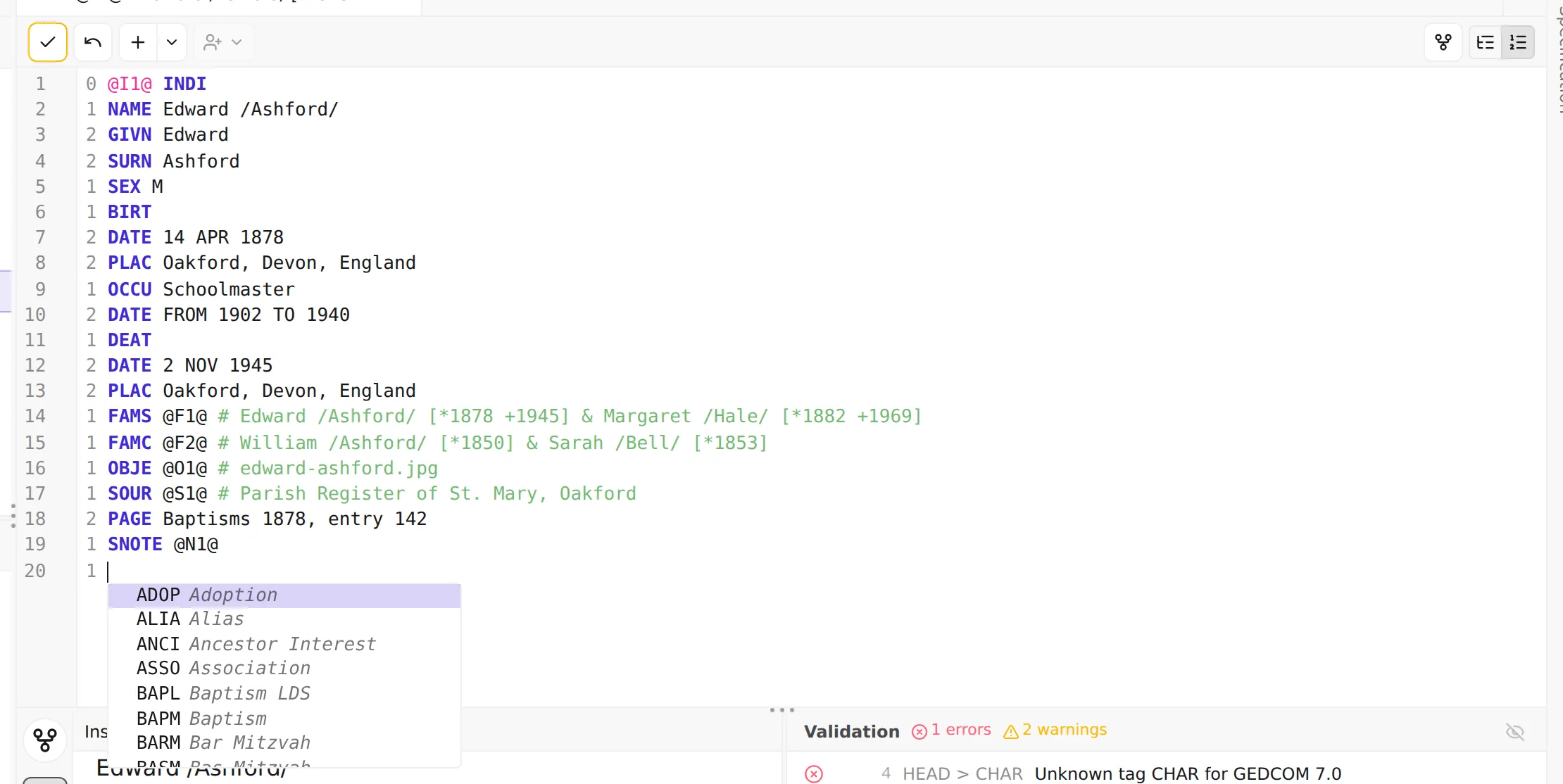Filter validation by 2 warnings
Viewport: 1563px width, 784px height.
tap(1055, 731)
